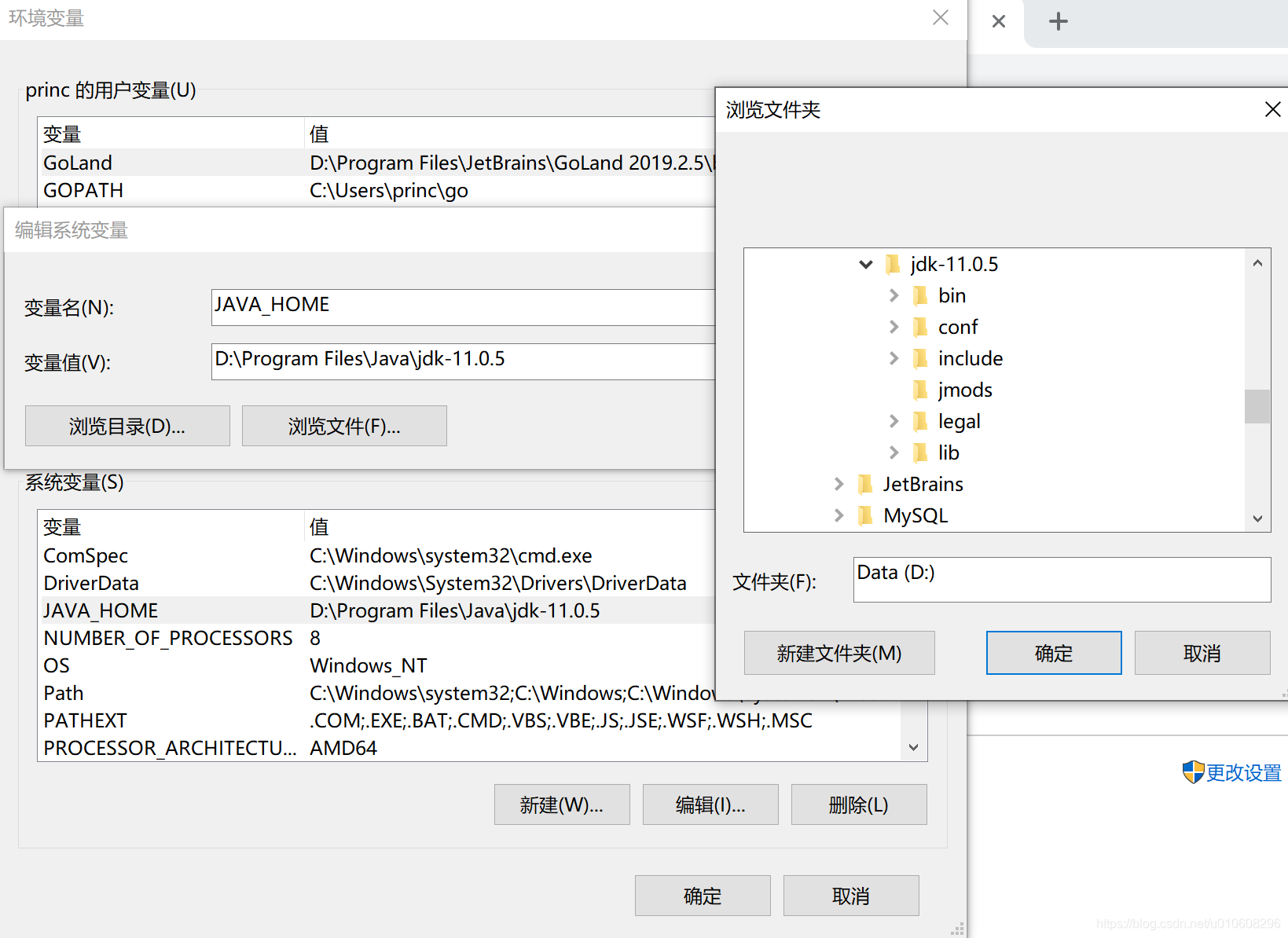Viewport: 1288px width, 938px height.
Task: Collapse the jdk-11.0.5 folder node
Action: [866, 265]
